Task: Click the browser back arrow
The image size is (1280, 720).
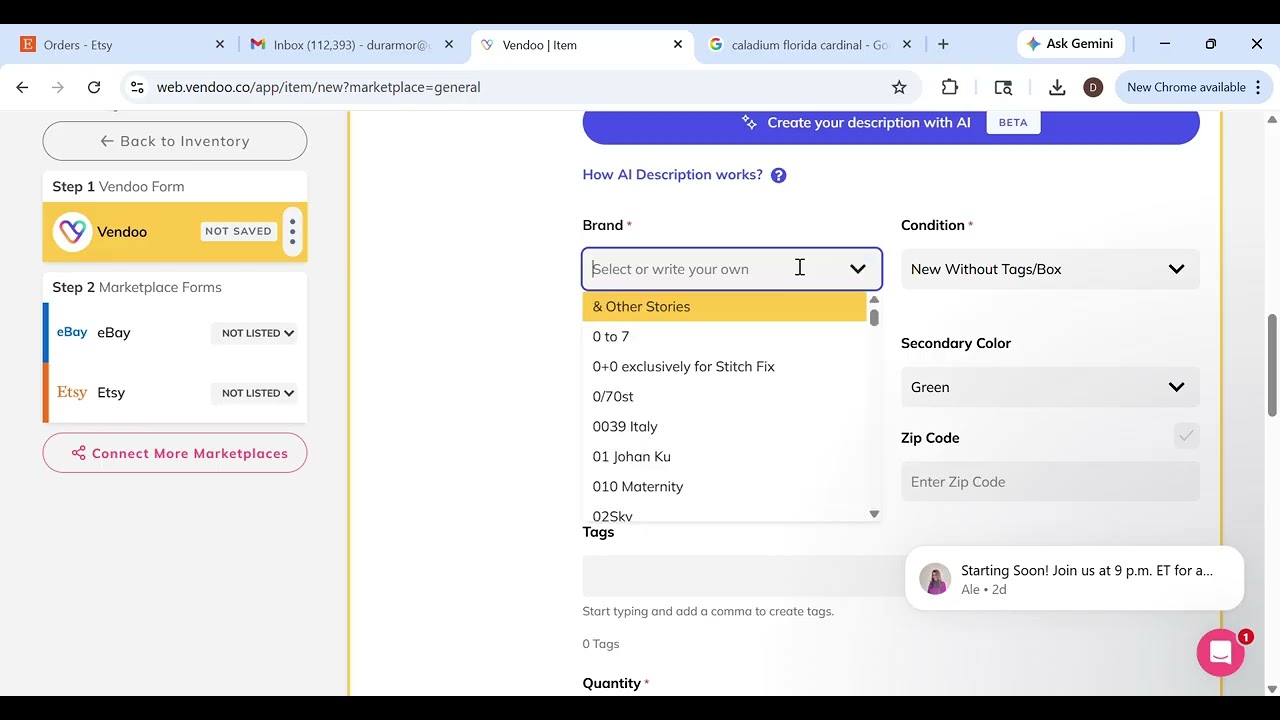Action: (x=22, y=87)
